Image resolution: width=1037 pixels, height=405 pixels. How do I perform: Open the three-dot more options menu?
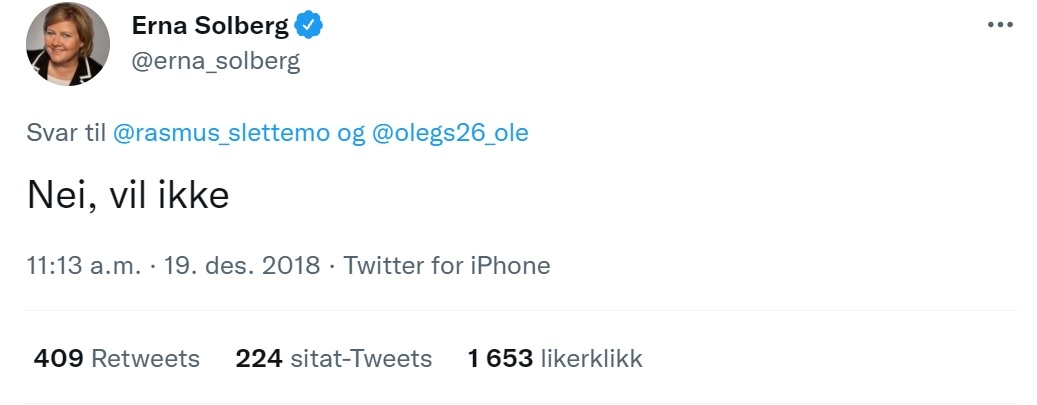tap(1000, 25)
